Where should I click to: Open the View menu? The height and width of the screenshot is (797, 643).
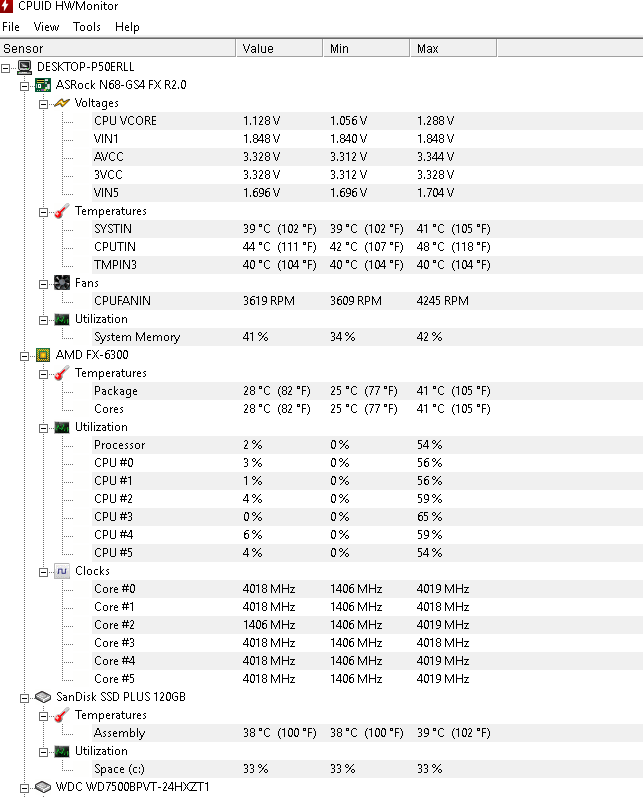pos(46,27)
